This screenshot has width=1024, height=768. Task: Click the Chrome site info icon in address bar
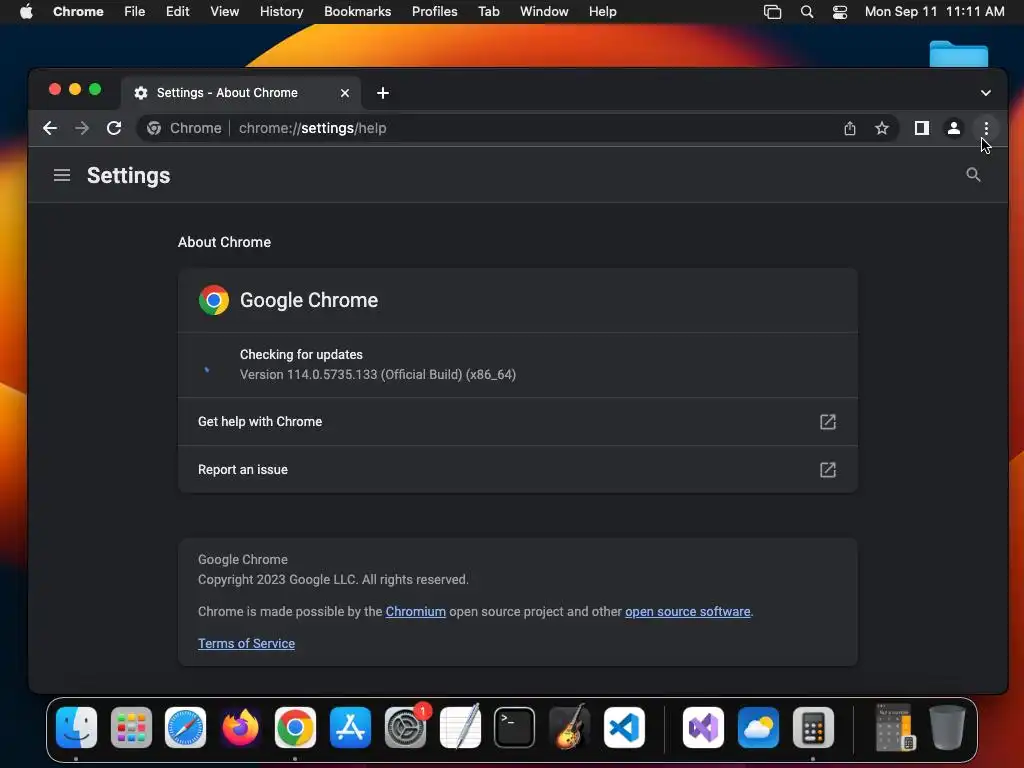154,128
